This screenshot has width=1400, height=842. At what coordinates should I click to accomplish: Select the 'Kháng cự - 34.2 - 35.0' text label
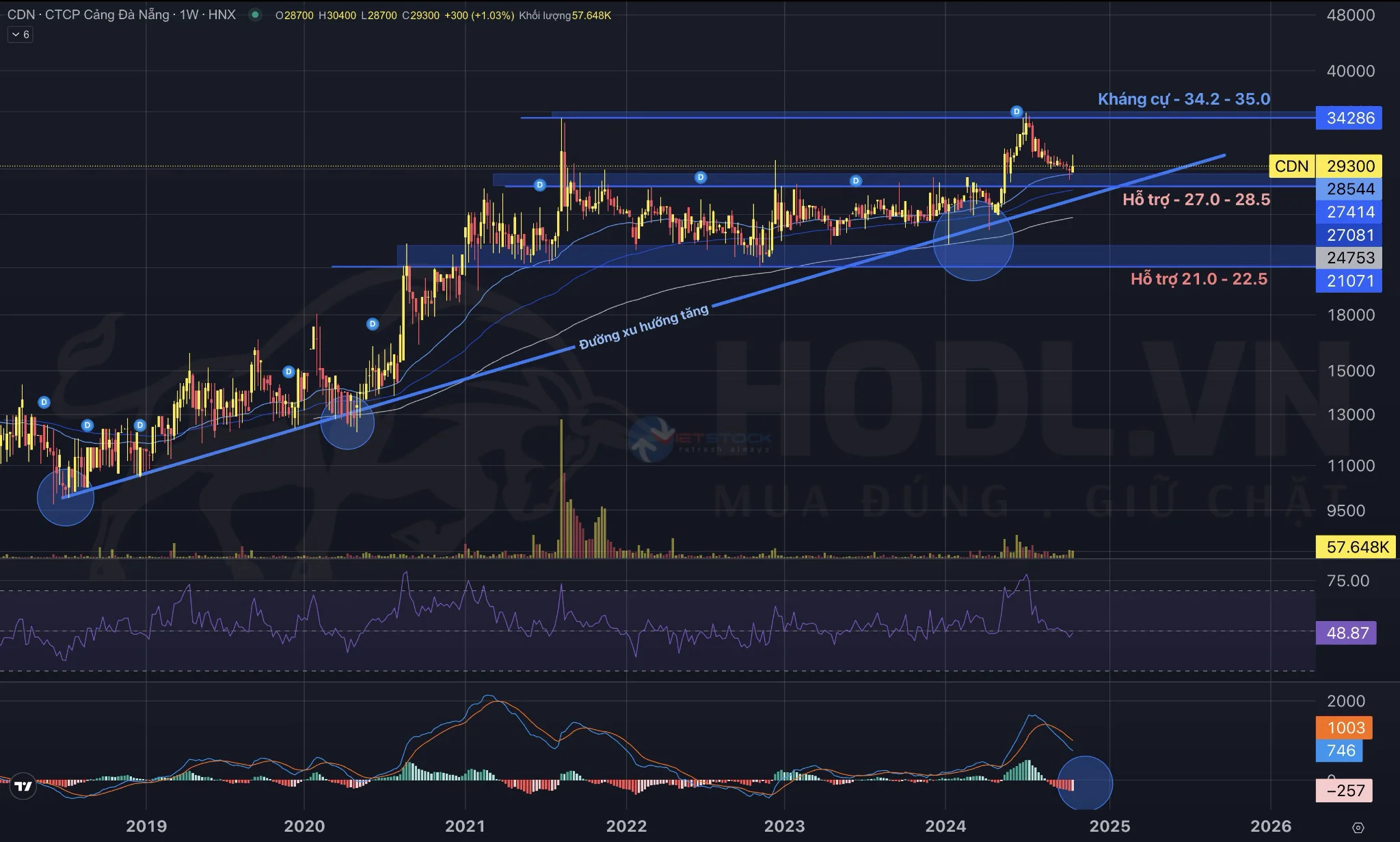1183,99
